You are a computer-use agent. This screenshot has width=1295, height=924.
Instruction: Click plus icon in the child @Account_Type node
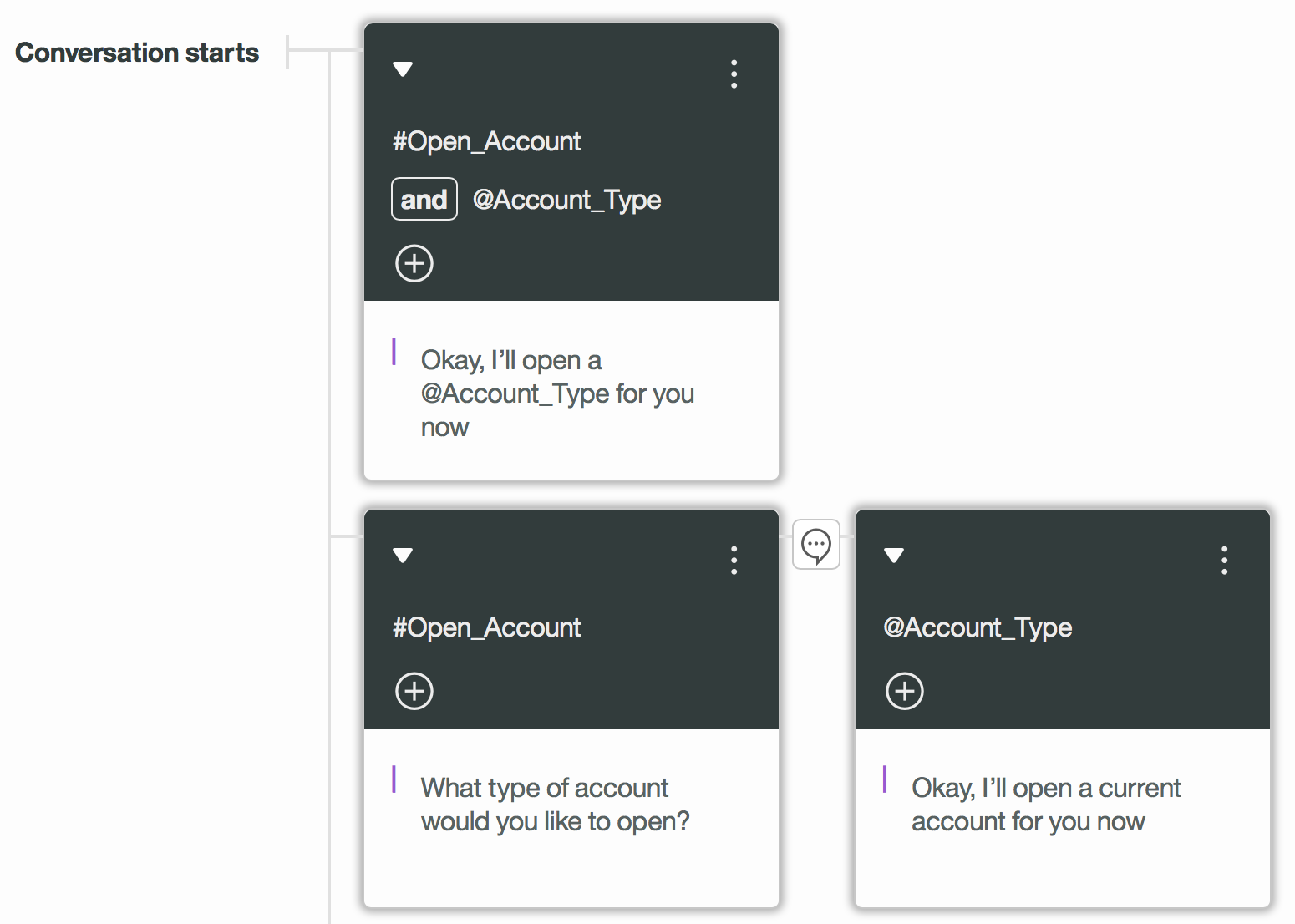(905, 692)
